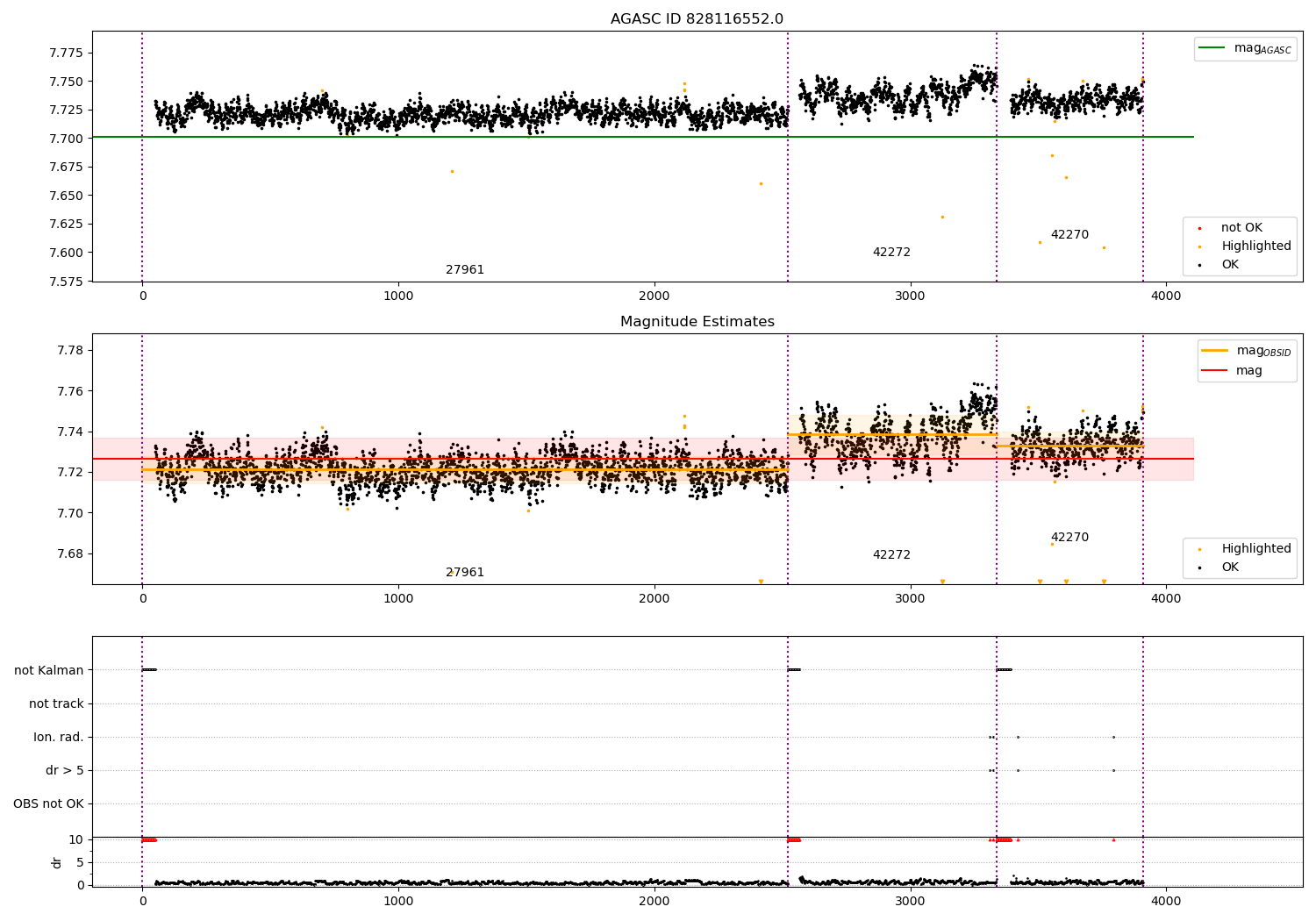Click the 'Ion. rad.' axis label
Screen dimensions: 1316x921
[59, 737]
